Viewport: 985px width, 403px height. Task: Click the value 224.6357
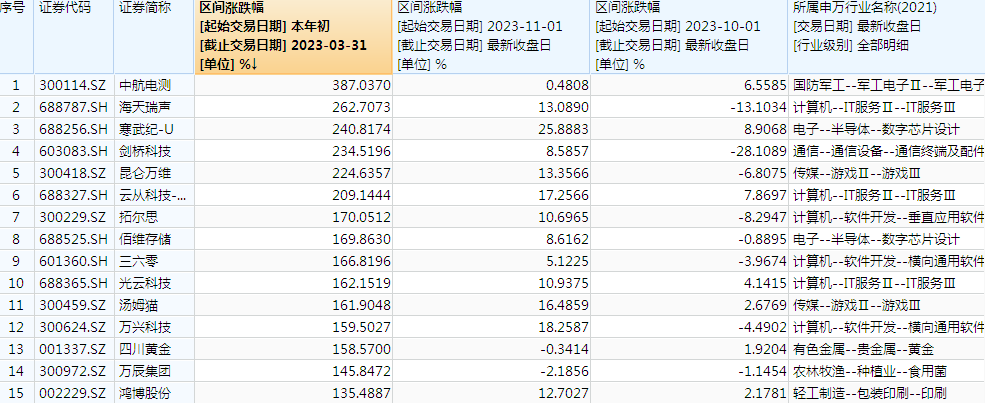point(361,174)
